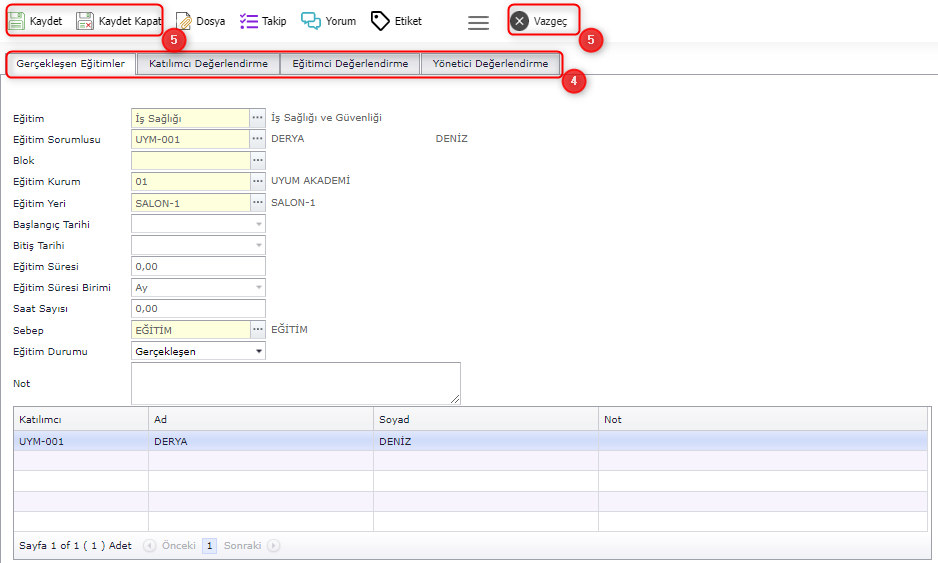Click next-page arrow icon in pager
This screenshot has width=938, height=563.
[x=273, y=545]
